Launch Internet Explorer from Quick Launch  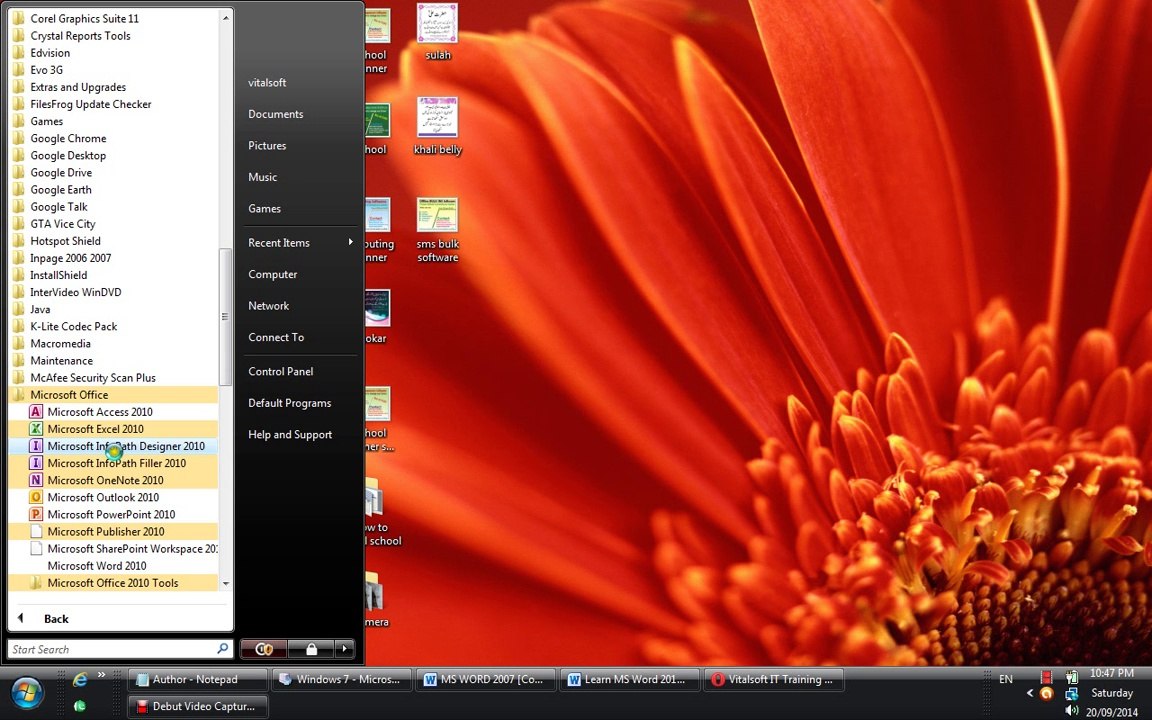pyautogui.click(x=80, y=680)
